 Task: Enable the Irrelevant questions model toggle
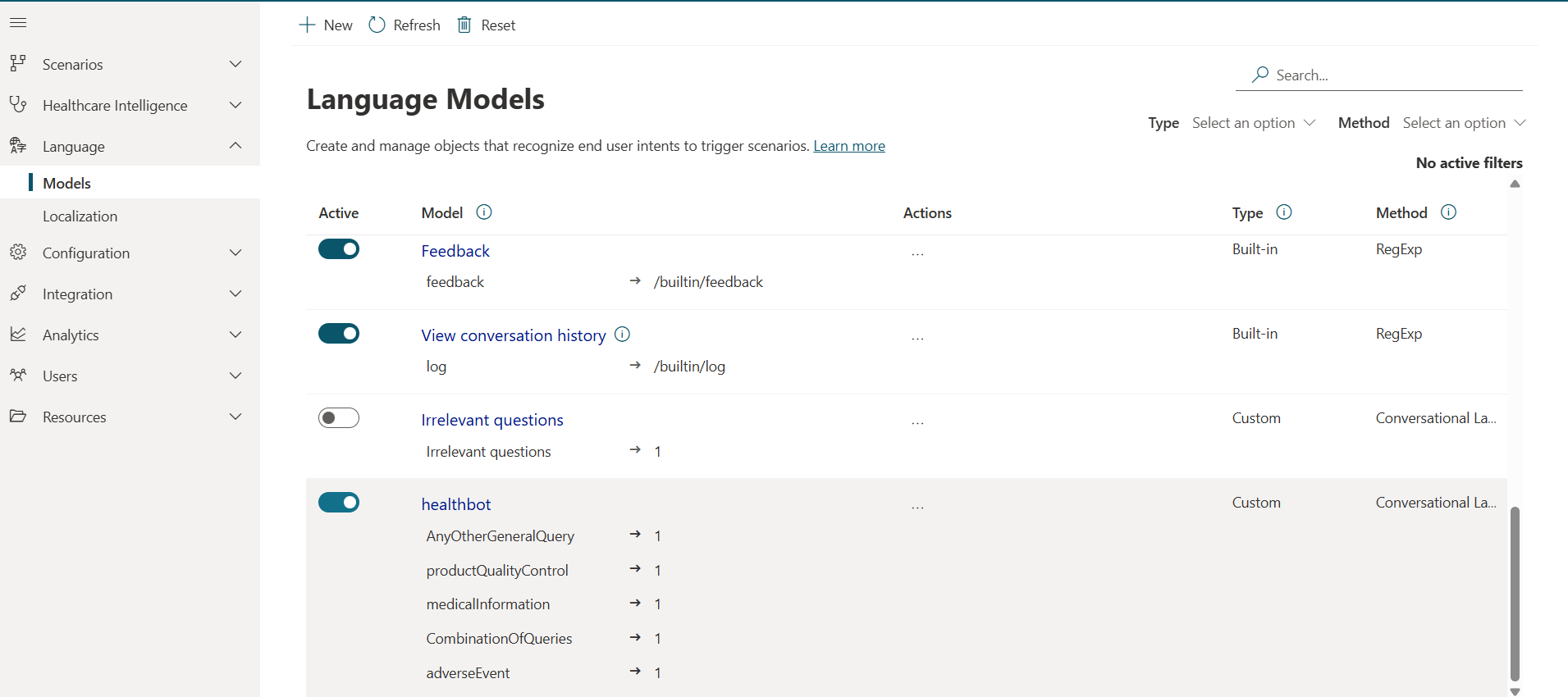point(339,418)
